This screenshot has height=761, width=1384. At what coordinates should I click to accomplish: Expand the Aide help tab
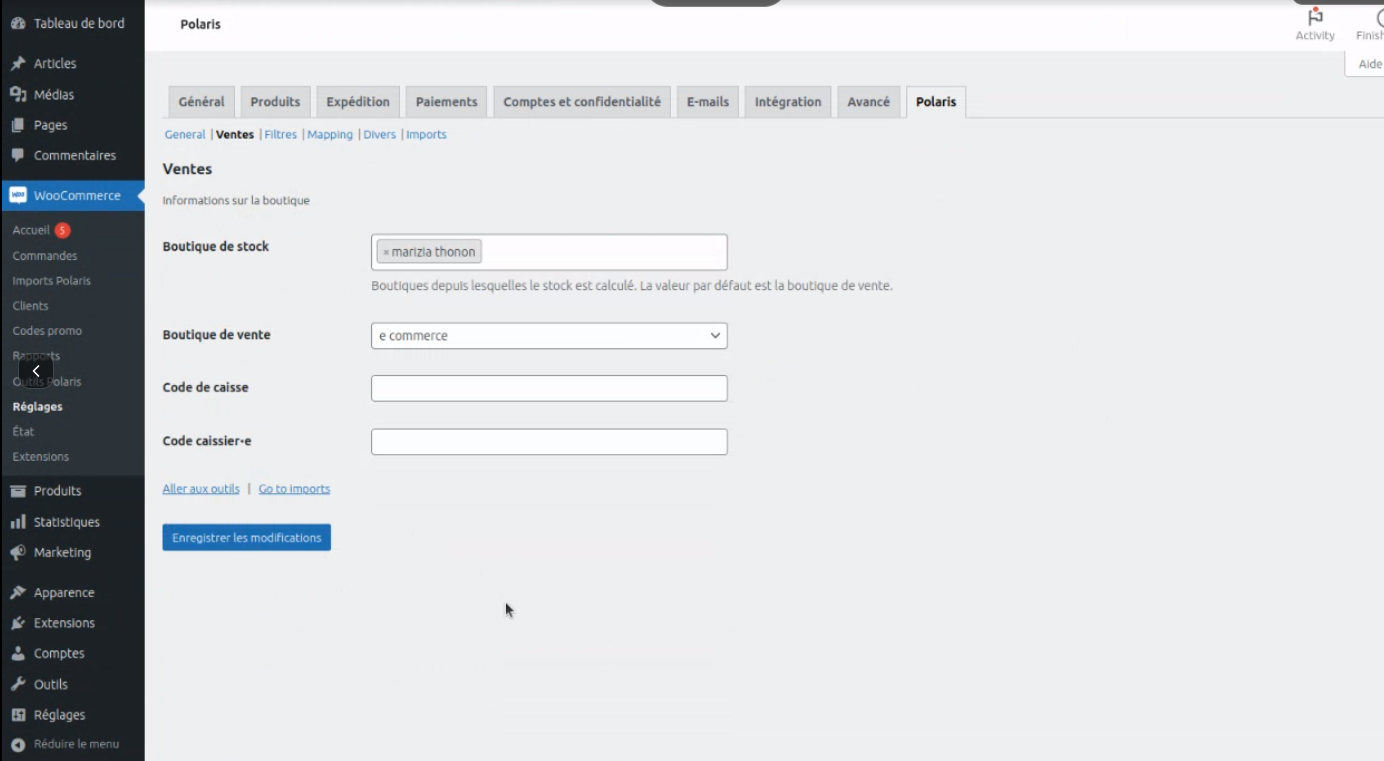click(x=1368, y=64)
